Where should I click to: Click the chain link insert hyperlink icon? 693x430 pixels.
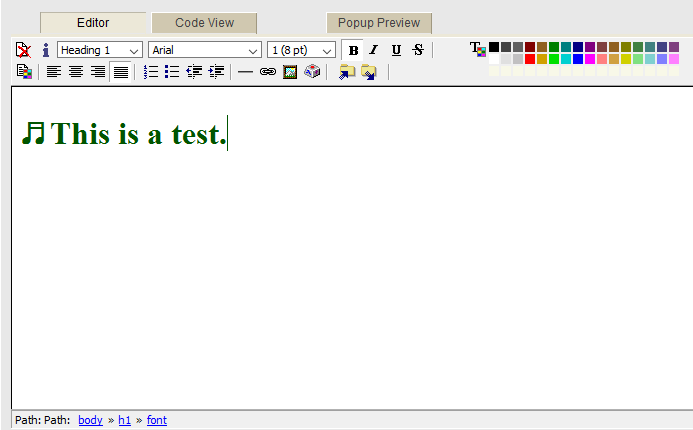click(x=268, y=72)
